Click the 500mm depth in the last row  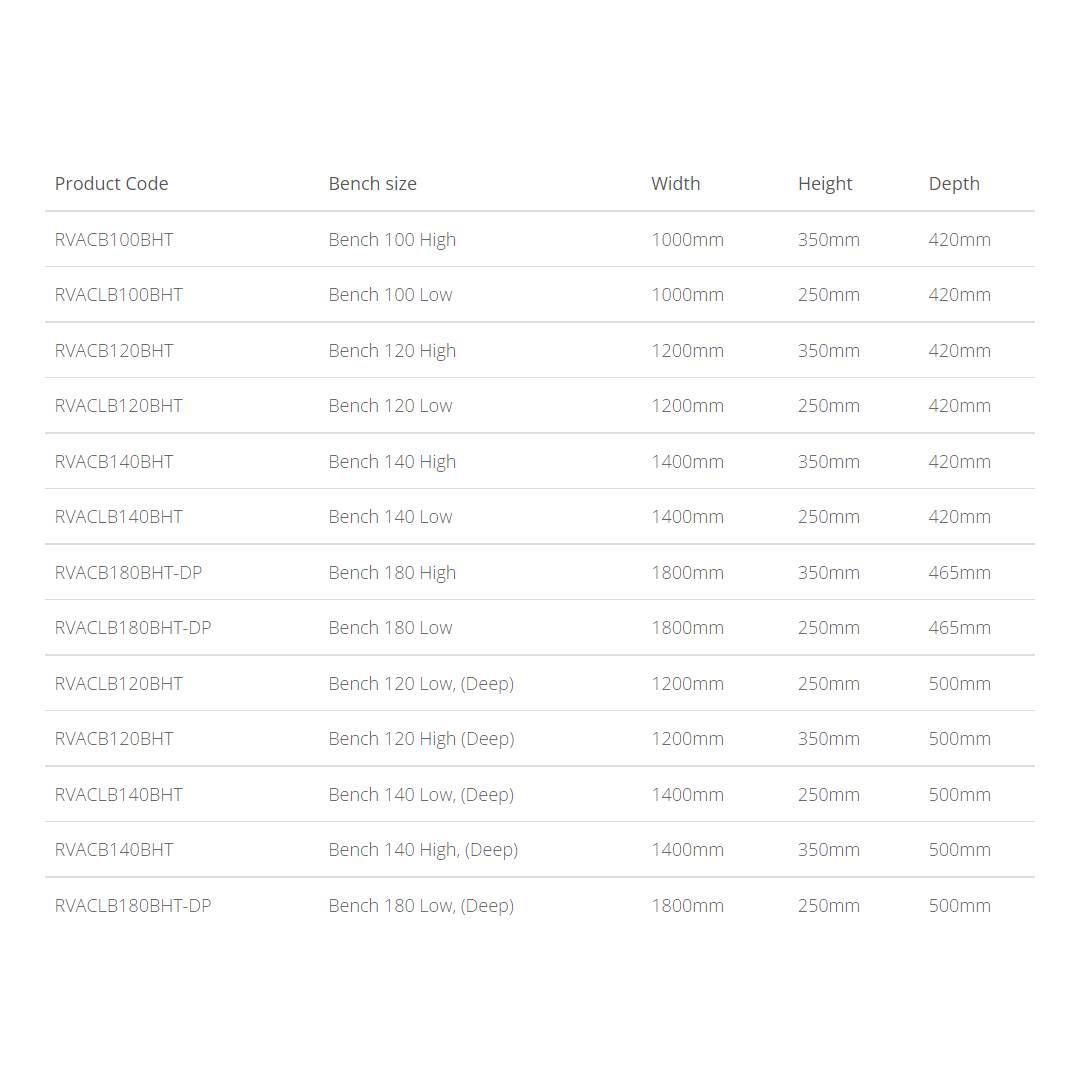tap(959, 906)
